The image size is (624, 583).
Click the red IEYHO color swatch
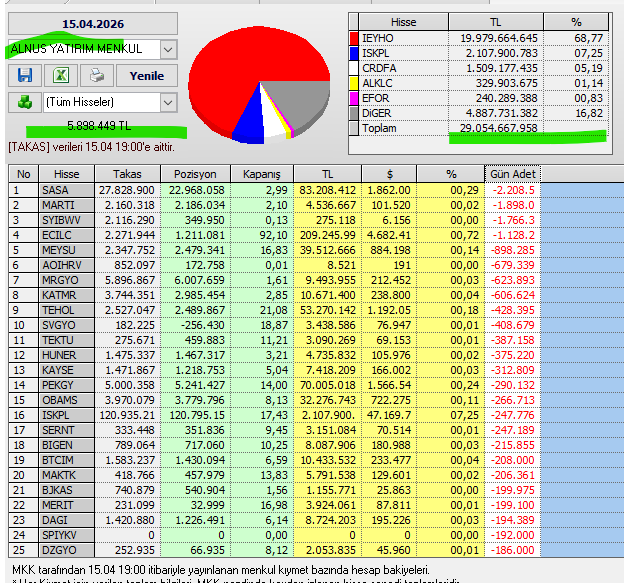[x=354, y=38]
